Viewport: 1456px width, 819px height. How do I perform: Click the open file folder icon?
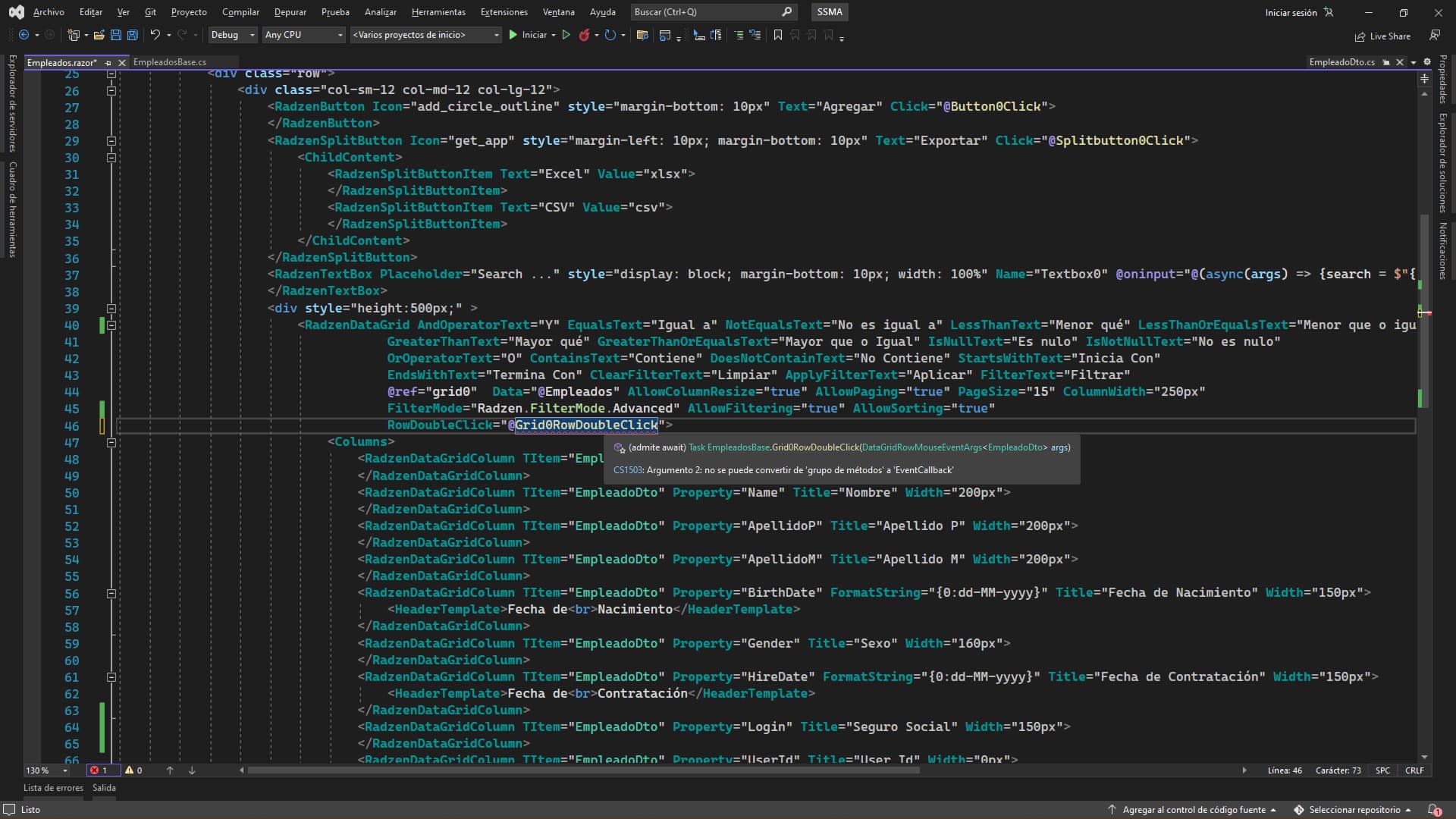(99, 35)
